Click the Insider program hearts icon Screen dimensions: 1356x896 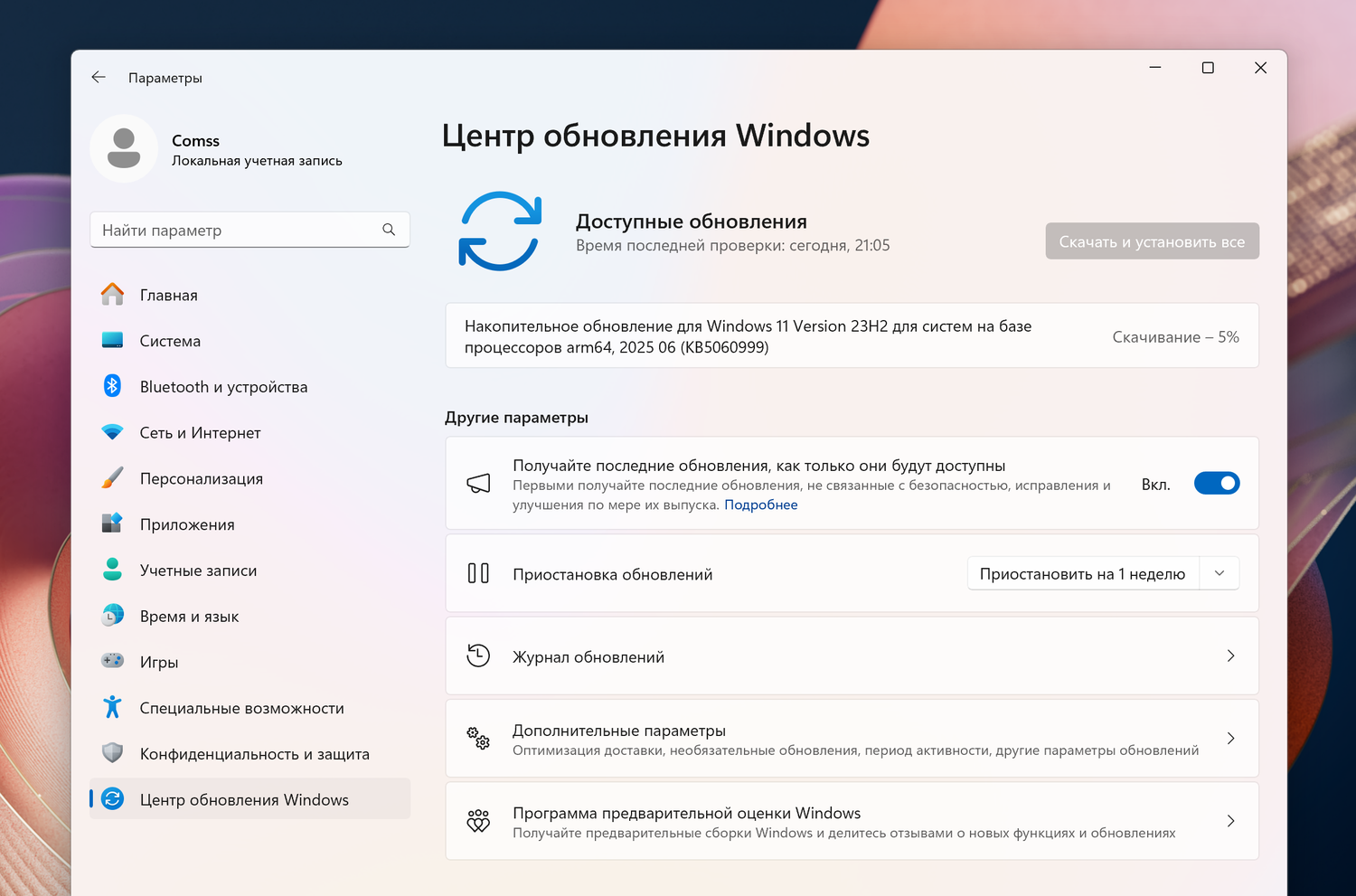[x=478, y=821]
